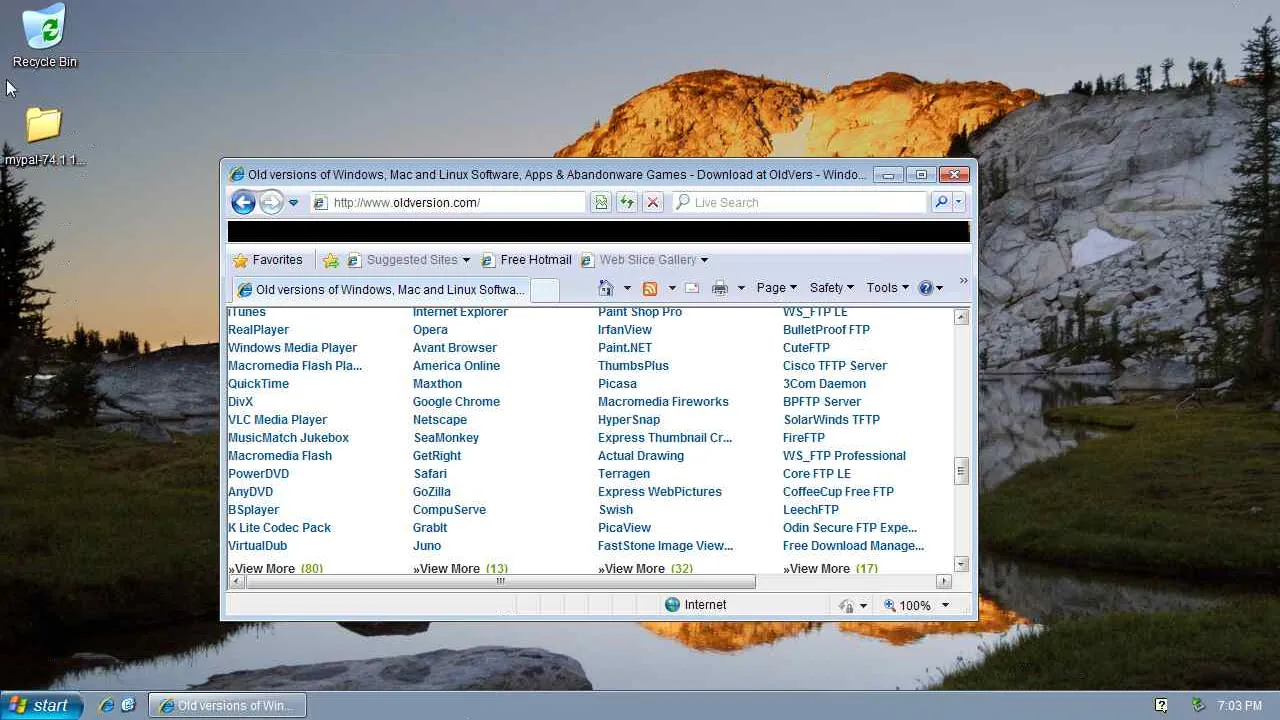Viewport: 1280px width, 720px height.
Task: Select the Old versions of Win taskbar button
Action: coord(227,706)
